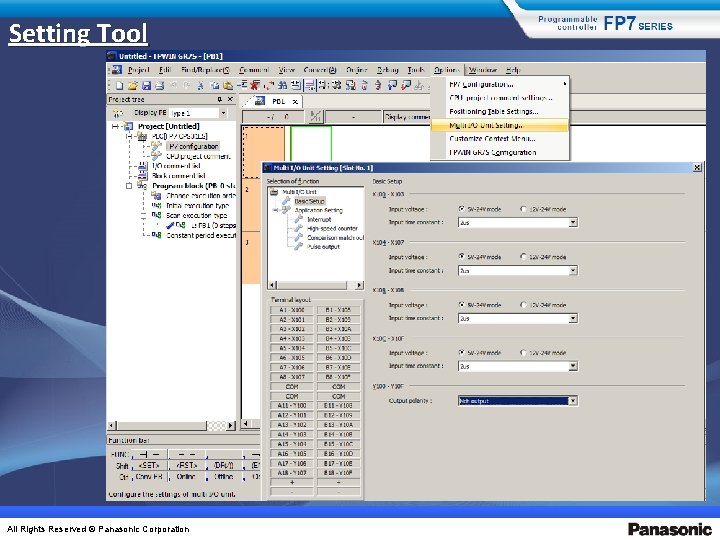Select 5V-24V mode for X104-X107

(461, 257)
